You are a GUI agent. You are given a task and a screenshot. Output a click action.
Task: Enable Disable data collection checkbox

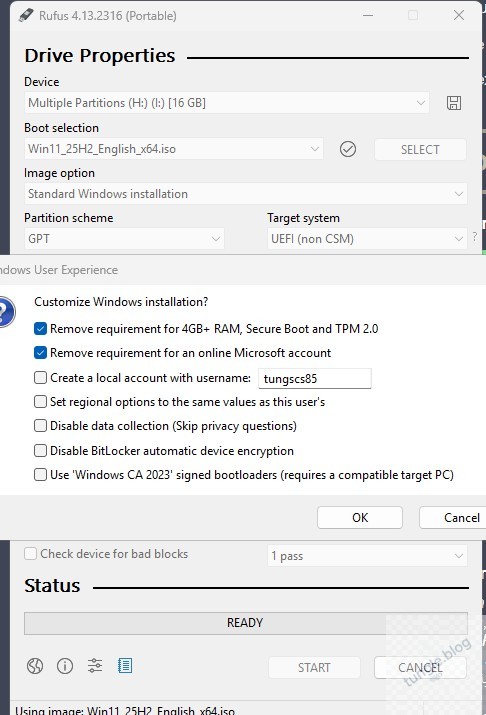click(40, 426)
